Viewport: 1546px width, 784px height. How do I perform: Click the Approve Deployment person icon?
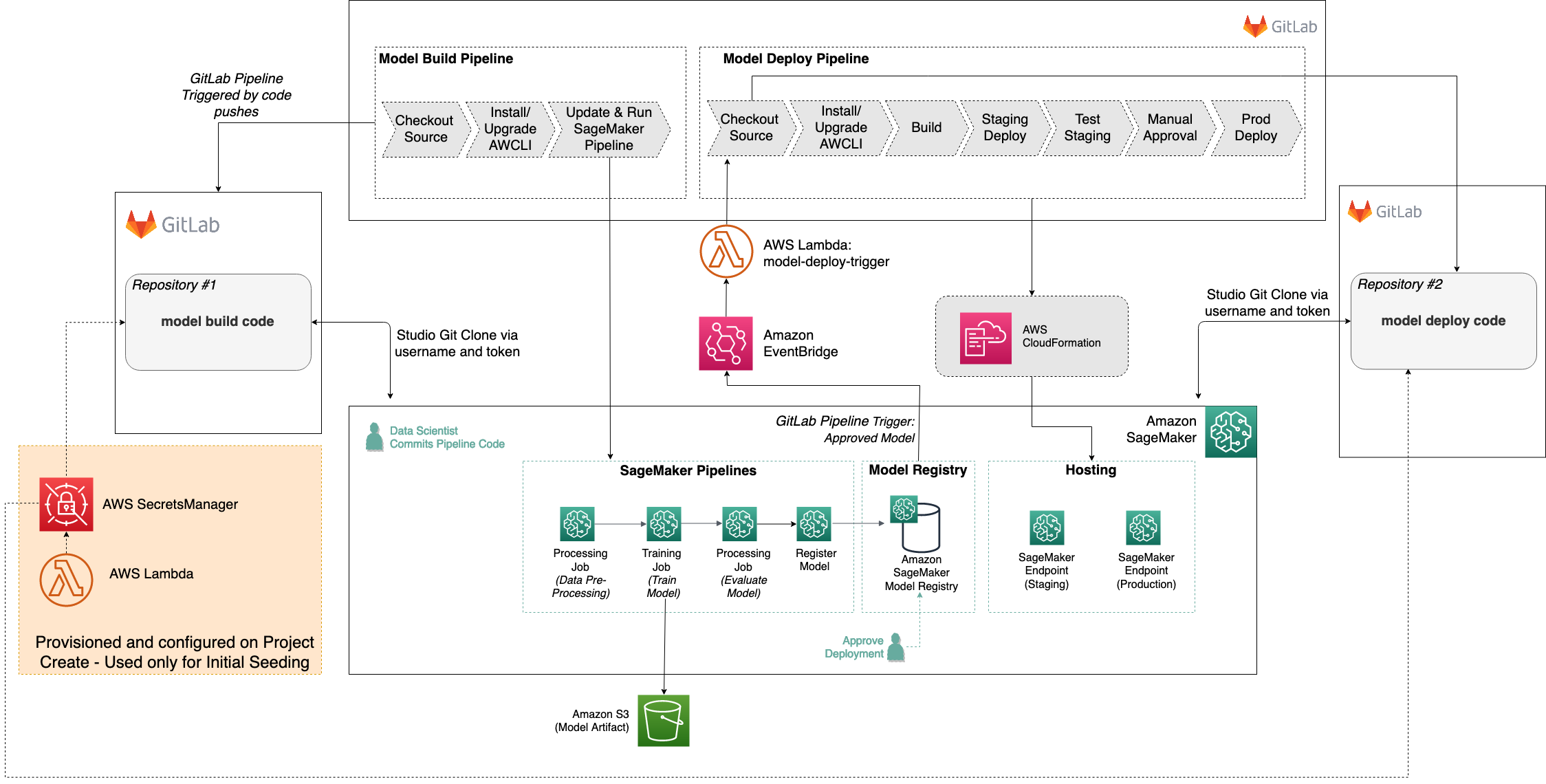pos(896,647)
